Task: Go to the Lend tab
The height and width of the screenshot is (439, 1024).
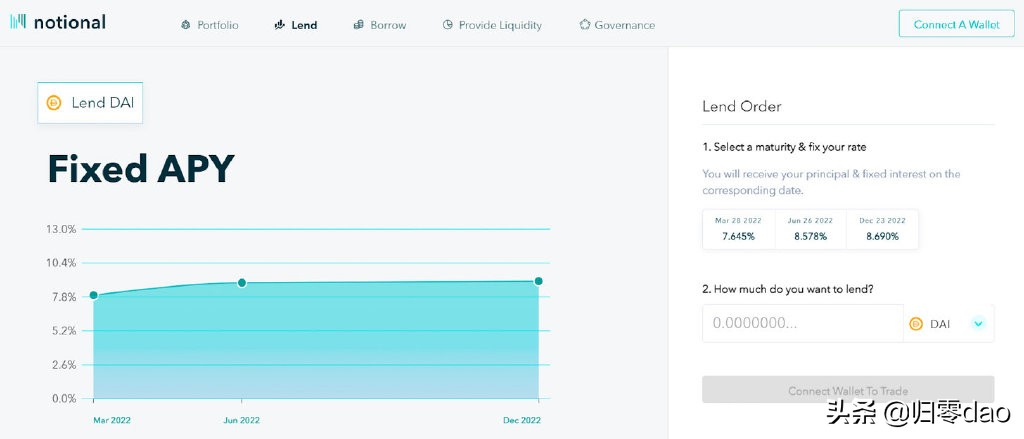Action: pyautogui.click(x=296, y=25)
